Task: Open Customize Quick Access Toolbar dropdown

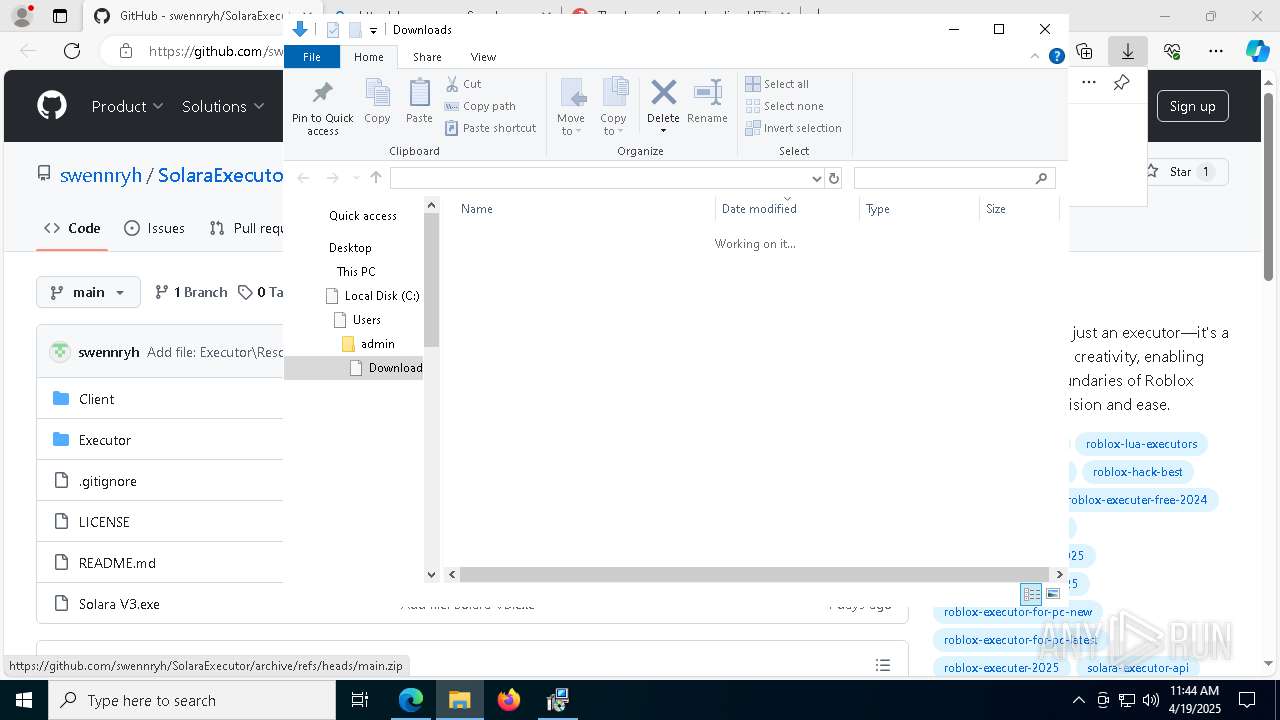Action: (x=373, y=30)
